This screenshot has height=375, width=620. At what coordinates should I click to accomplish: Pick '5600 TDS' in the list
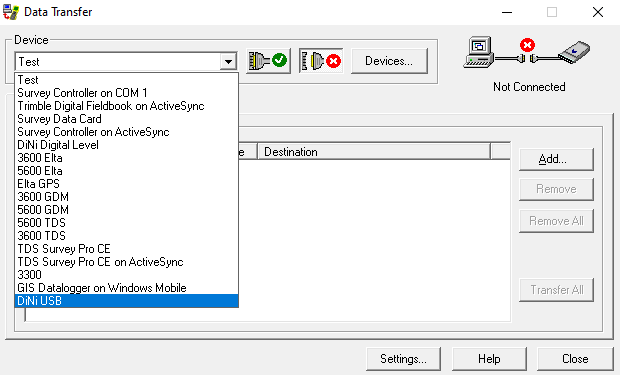[127, 223]
